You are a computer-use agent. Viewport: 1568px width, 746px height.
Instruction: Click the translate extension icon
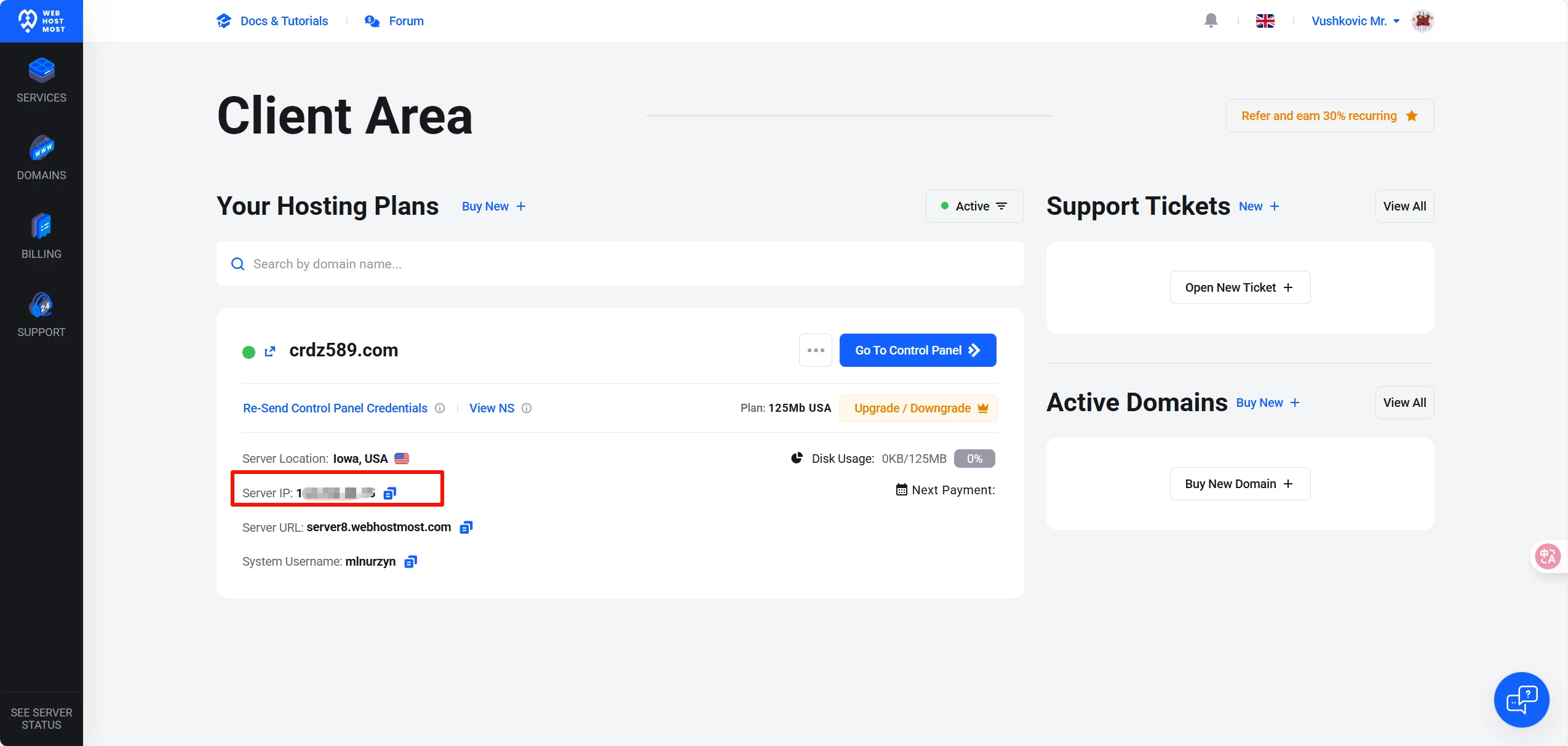[x=1548, y=556]
